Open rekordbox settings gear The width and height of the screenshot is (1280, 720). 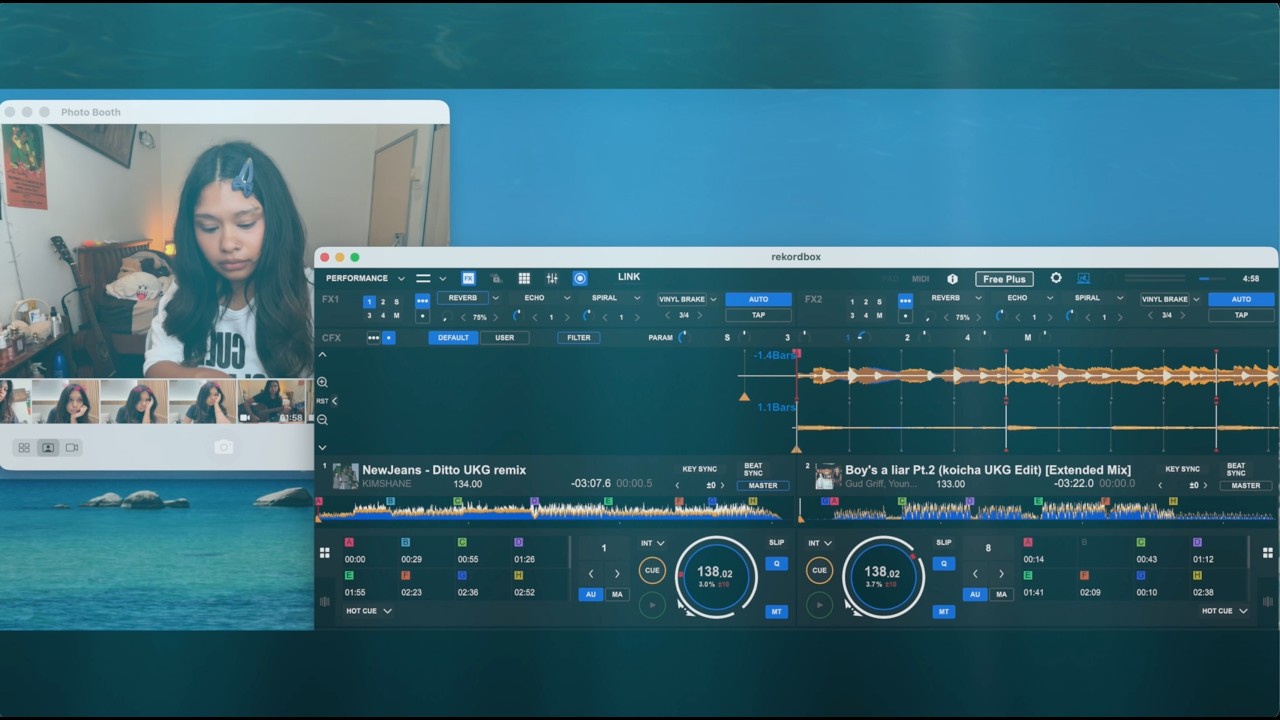(x=1056, y=278)
